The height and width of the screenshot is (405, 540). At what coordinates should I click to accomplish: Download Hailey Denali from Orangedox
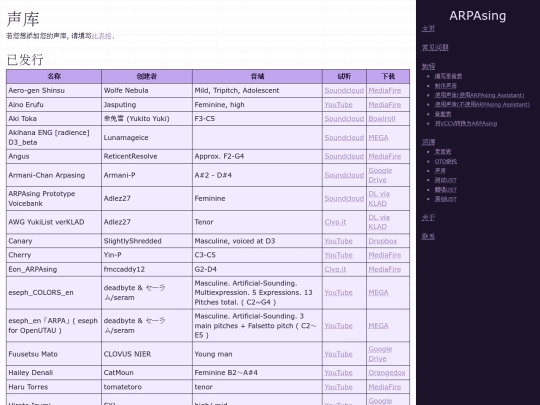point(386,373)
